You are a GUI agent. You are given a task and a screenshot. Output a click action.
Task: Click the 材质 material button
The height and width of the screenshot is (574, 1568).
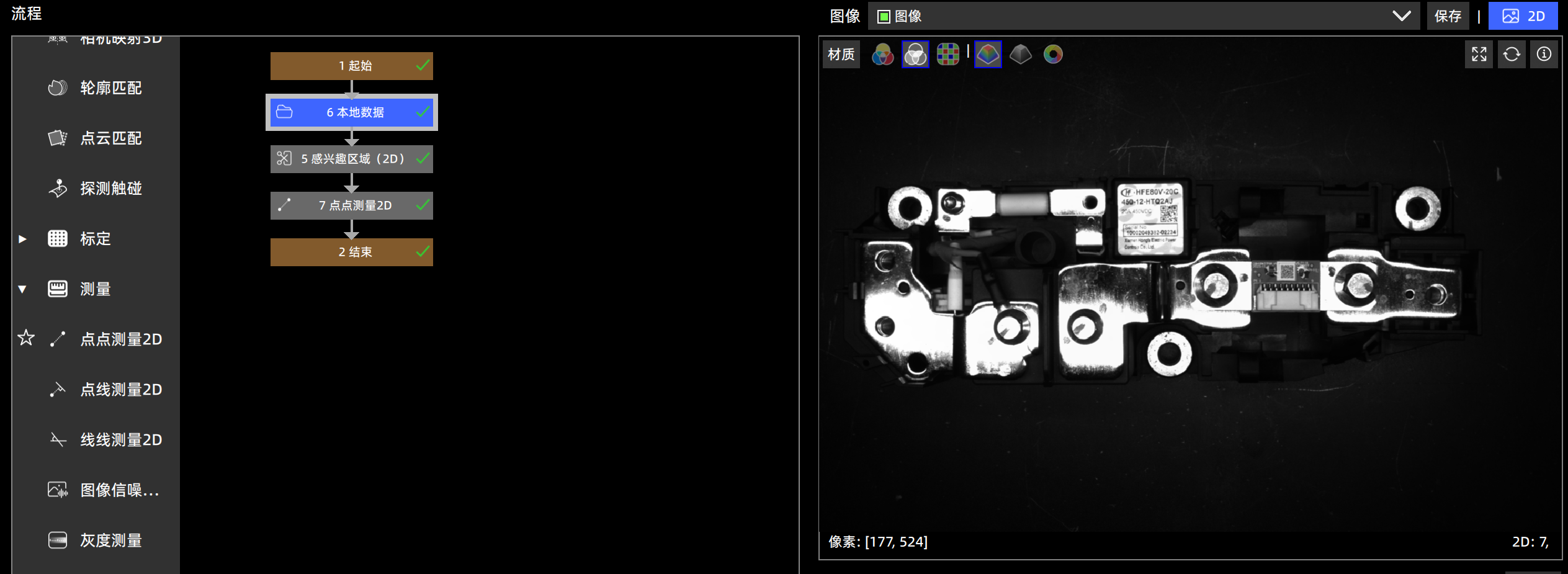coord(841,55)
